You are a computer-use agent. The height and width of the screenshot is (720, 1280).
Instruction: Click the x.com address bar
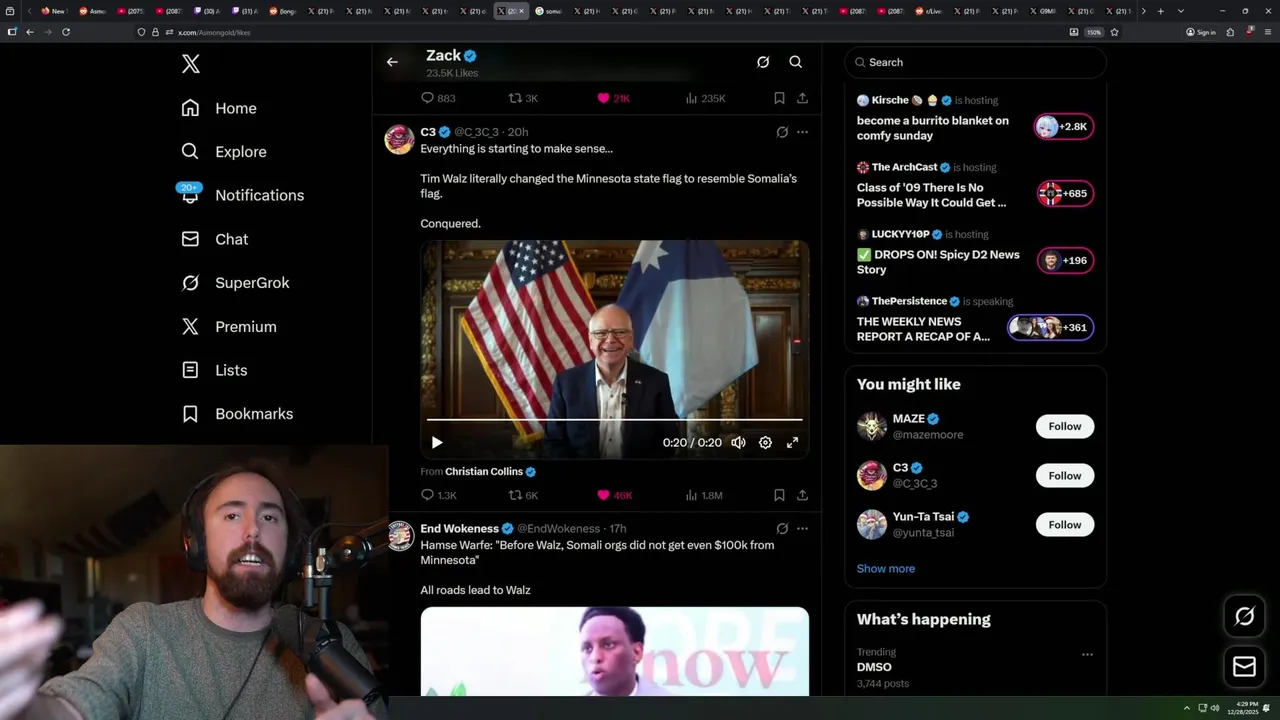600,32
